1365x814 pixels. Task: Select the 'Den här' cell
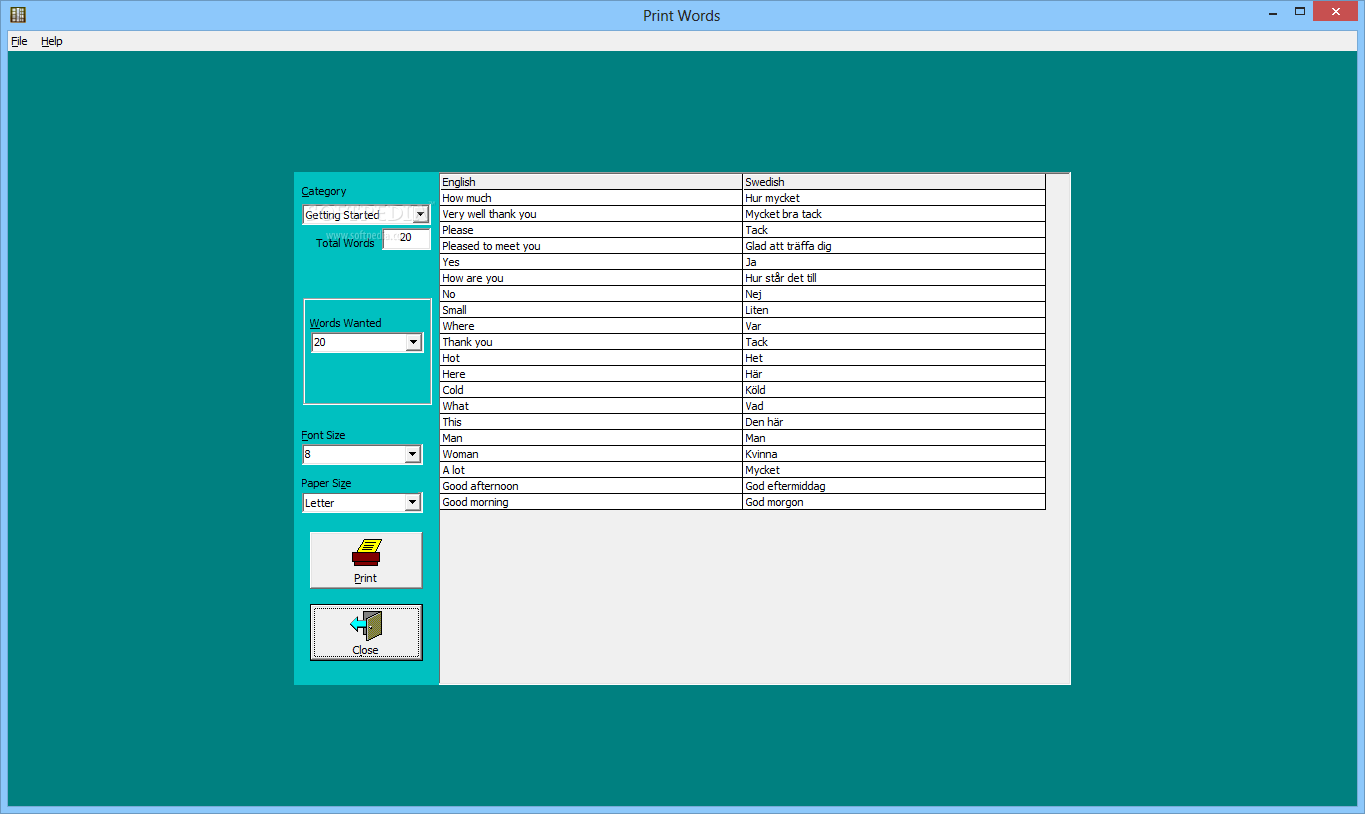(x=894, y=422)
